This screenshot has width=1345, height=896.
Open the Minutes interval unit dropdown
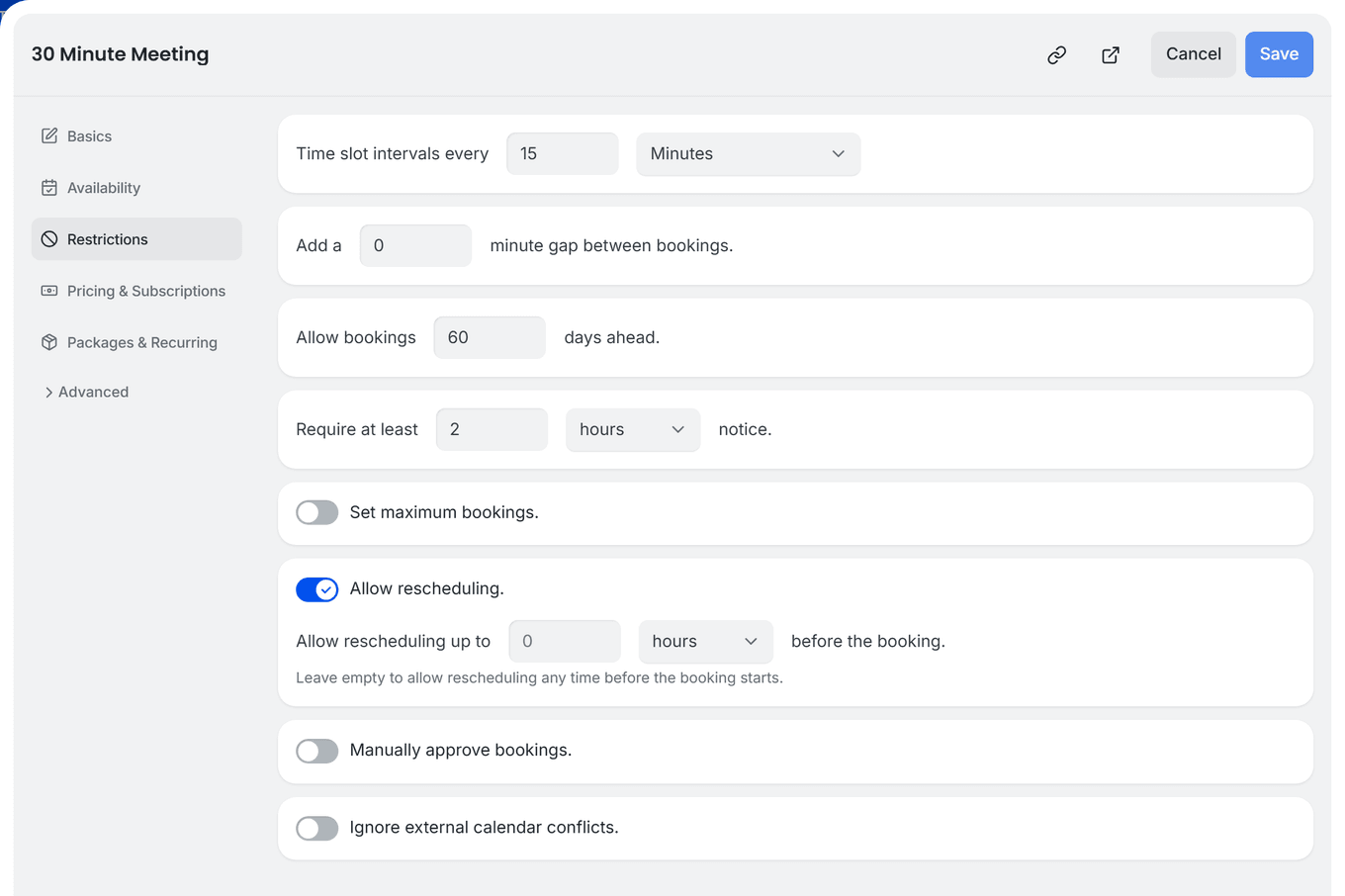pyautogui.click(x=748, y=154)
